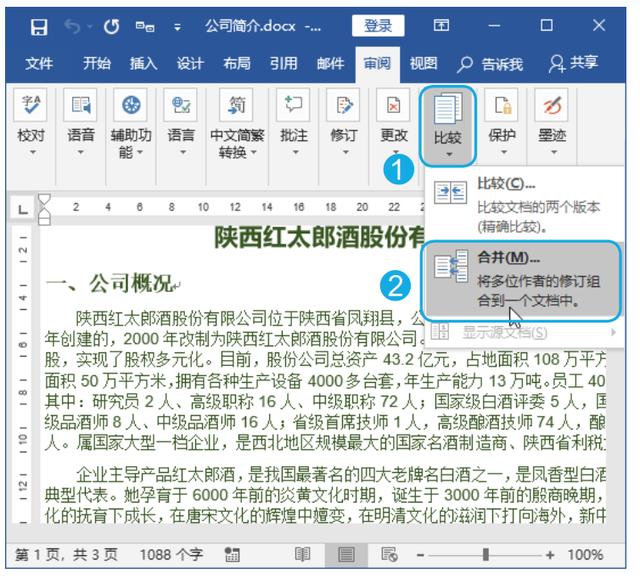640x579 pixels.
Task: Expand the 语言 dropdown arrow
Action: click(182, 152)
